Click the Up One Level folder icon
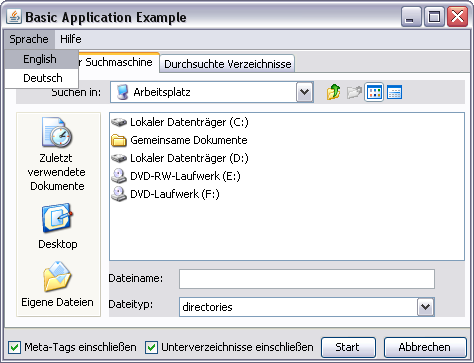 point(334,92)
